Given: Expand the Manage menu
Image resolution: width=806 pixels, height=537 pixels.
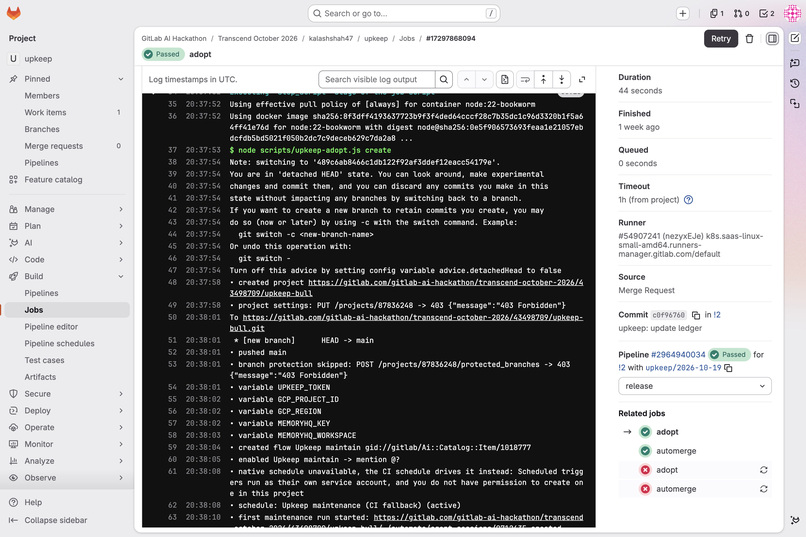Looking at the screenshot, I should pyautogui.click(x=66, y=209).
